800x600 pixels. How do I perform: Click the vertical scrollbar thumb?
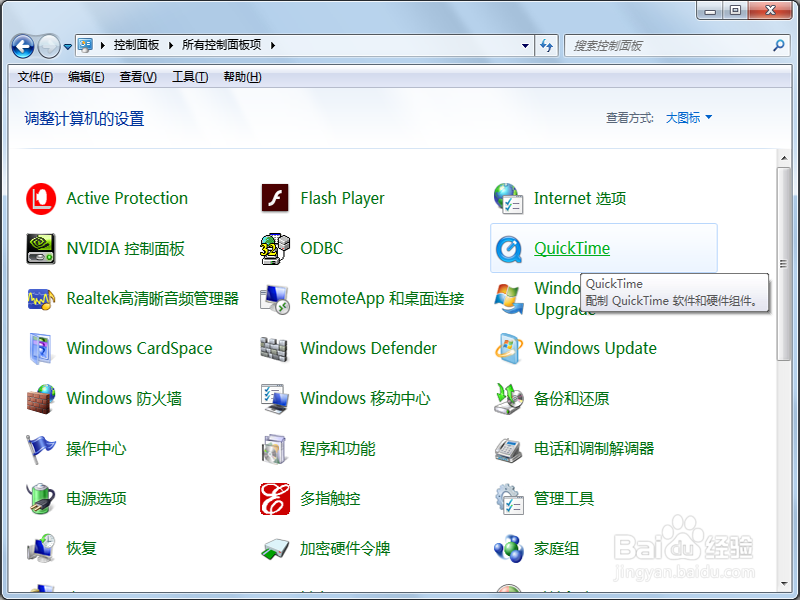tap(784, 264)
